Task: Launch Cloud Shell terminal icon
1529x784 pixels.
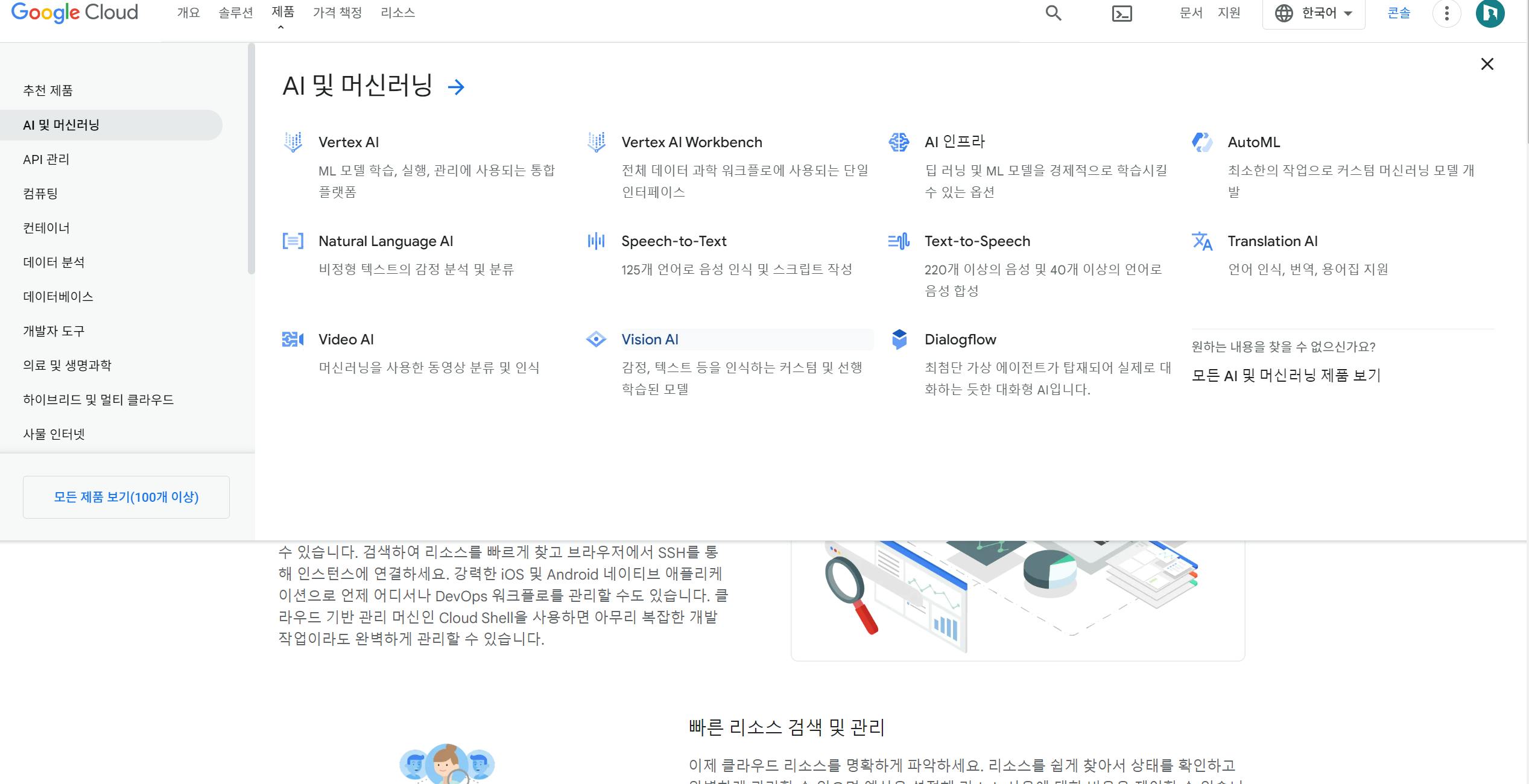Action: [1122, 13]
